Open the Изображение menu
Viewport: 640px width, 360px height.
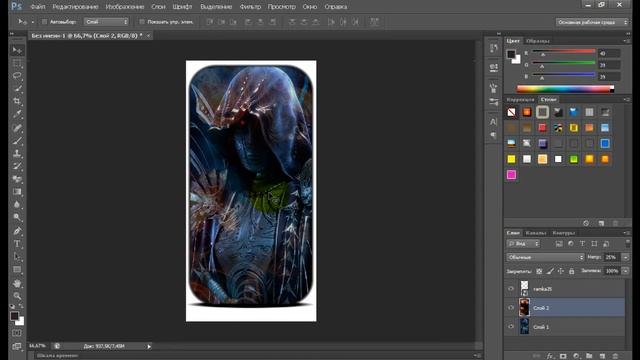click(124, 7)
